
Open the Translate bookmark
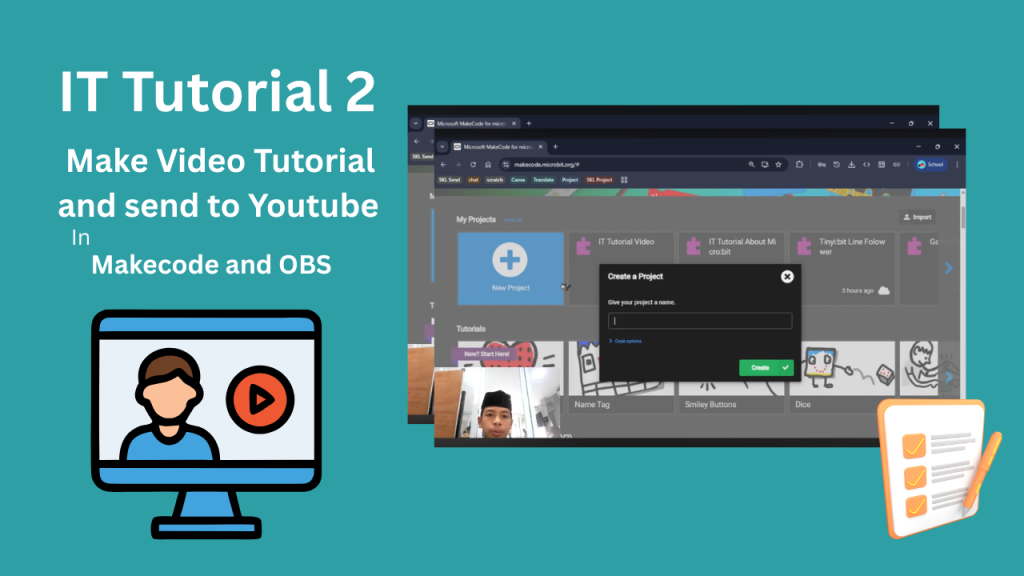point(543,180)
